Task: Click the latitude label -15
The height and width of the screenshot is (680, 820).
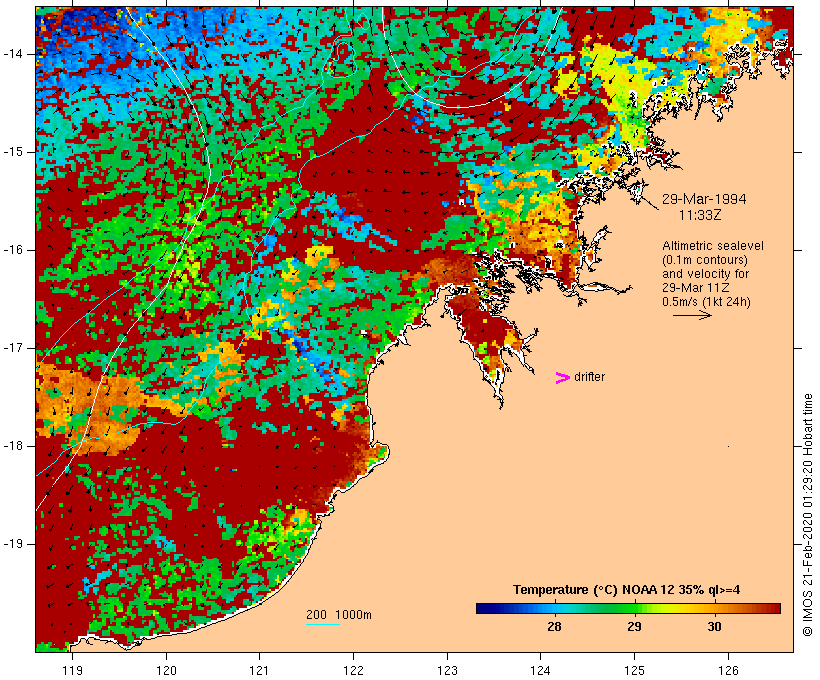Action: (x=13, y=152)
